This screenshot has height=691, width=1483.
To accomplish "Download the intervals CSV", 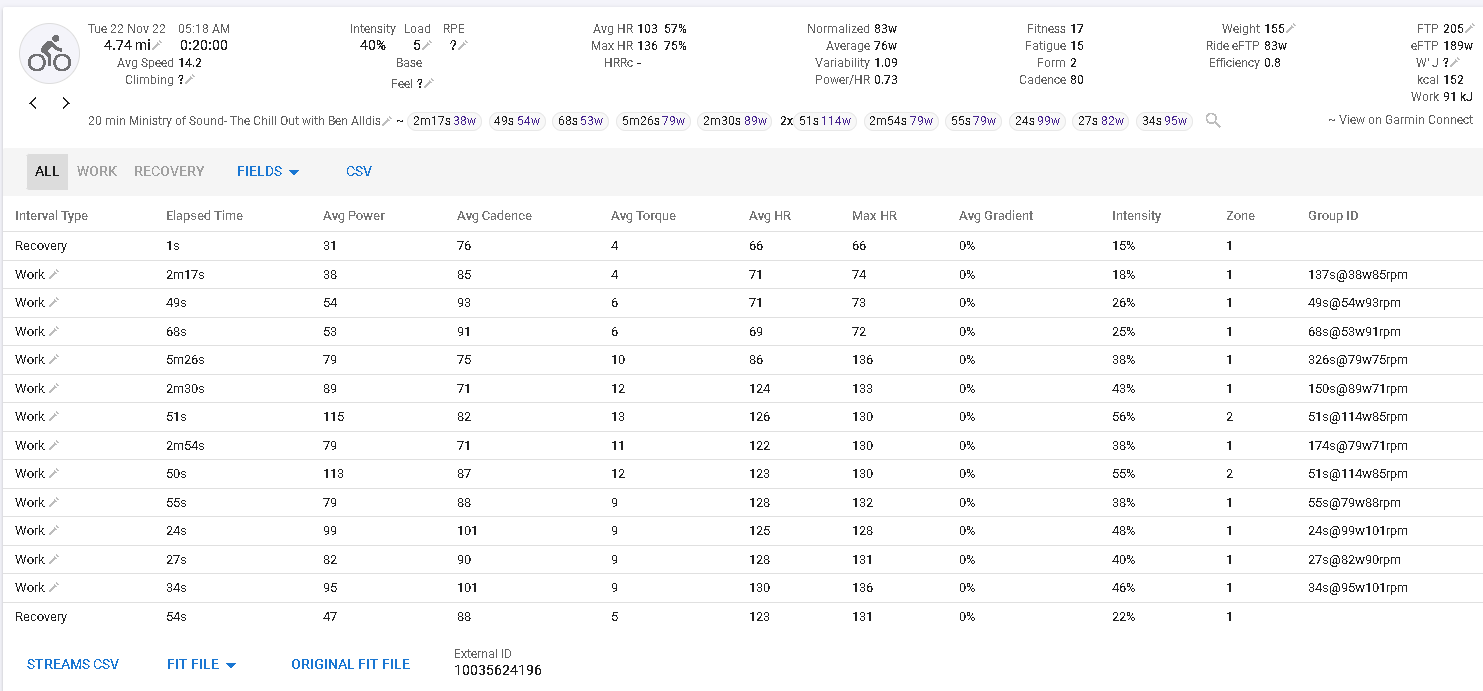I will tap(359, 171).
